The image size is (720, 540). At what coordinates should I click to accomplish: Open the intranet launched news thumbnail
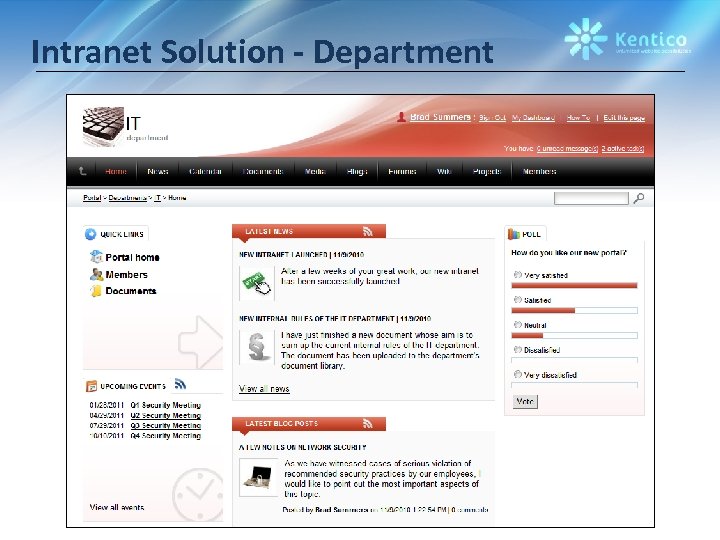coord(257,283)
